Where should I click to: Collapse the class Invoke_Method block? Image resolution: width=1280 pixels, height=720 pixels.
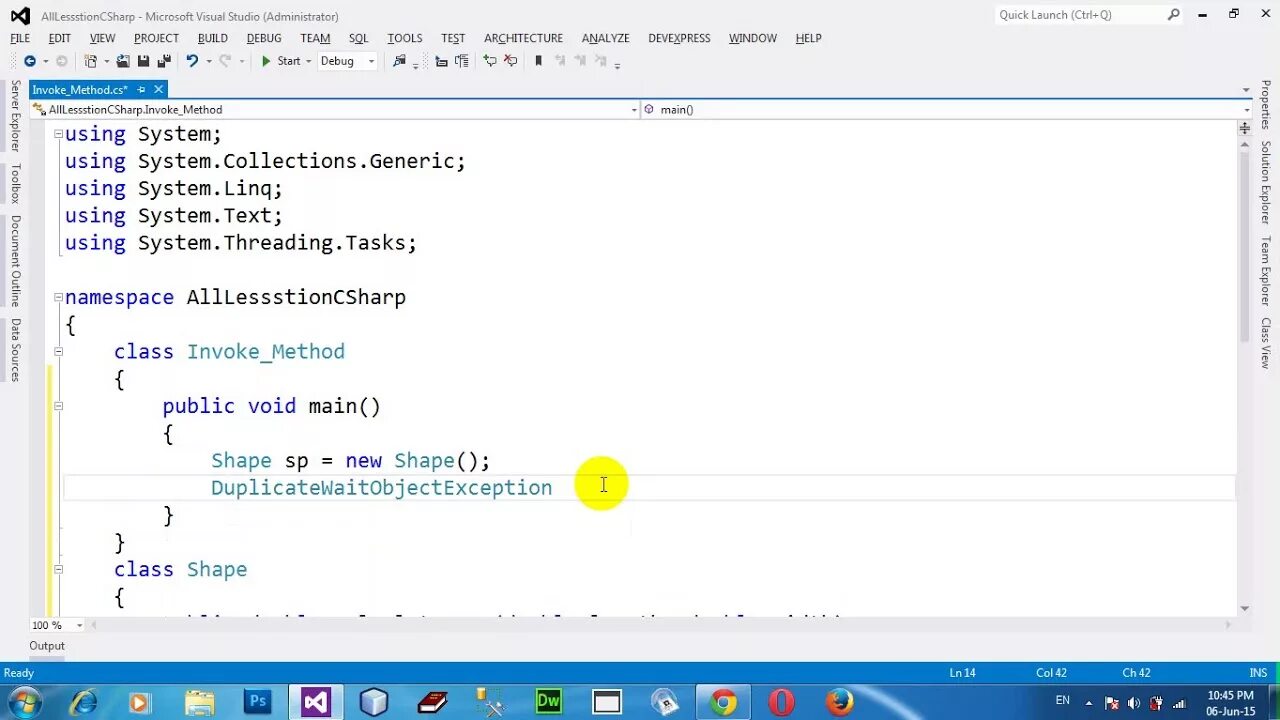(58, 351)
